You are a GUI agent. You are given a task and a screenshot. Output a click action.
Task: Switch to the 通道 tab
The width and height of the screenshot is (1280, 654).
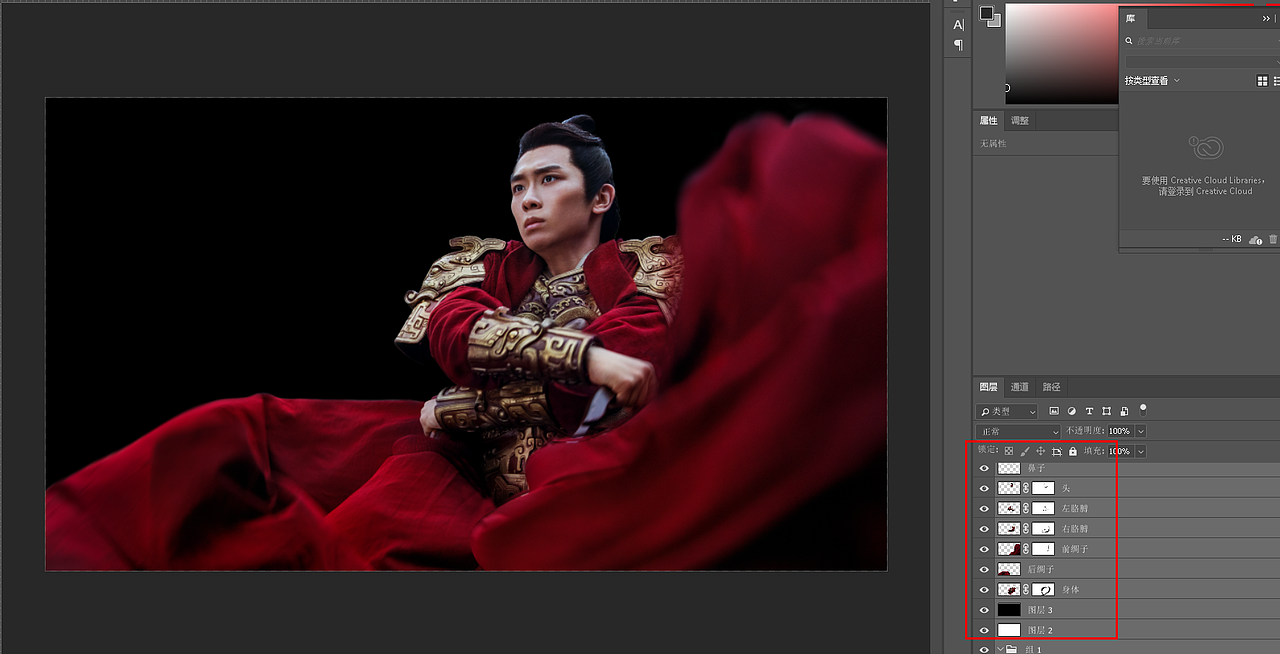[1019, 387]
